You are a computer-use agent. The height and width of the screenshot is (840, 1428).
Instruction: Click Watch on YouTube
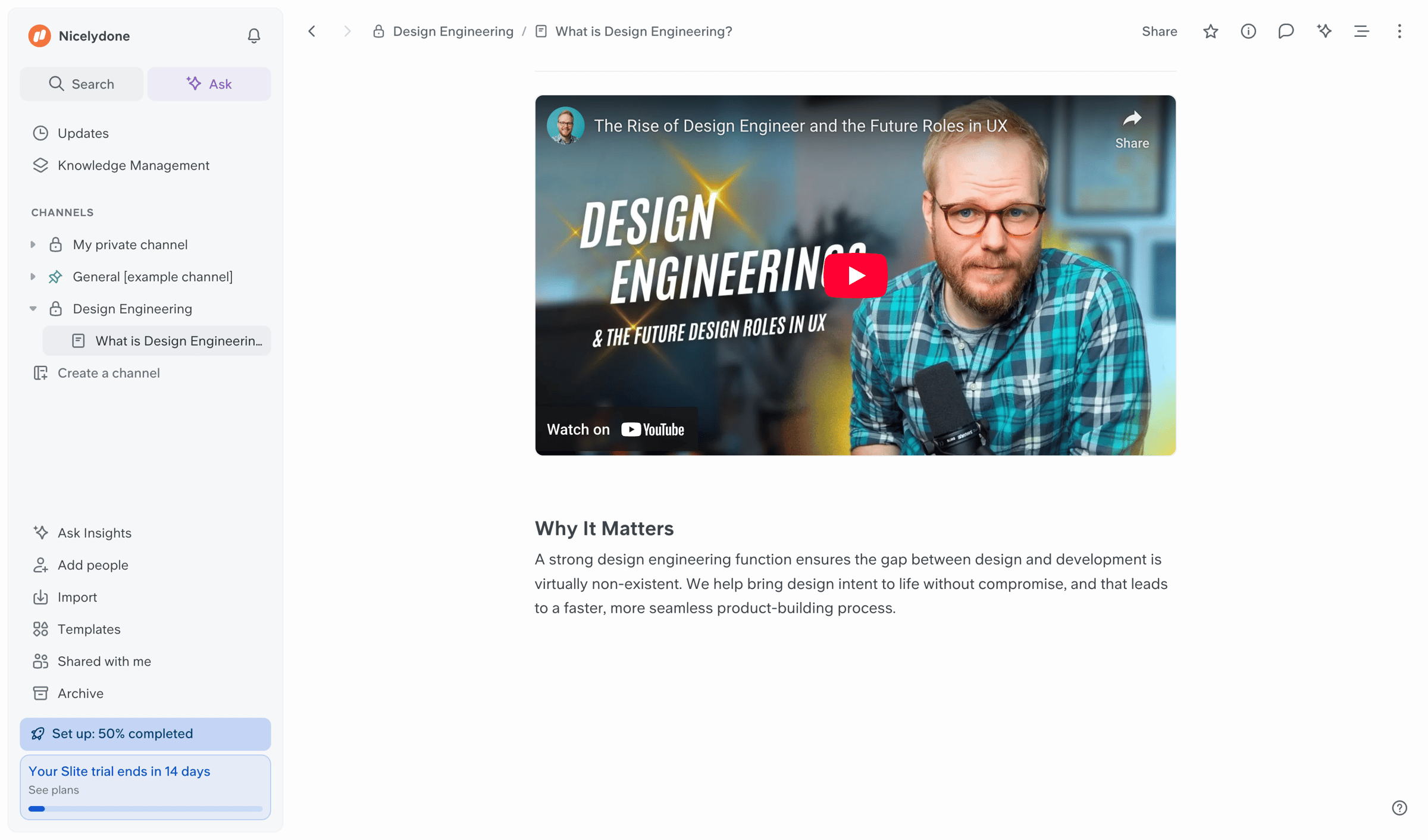pyautogui.click(x=616, y=430)
